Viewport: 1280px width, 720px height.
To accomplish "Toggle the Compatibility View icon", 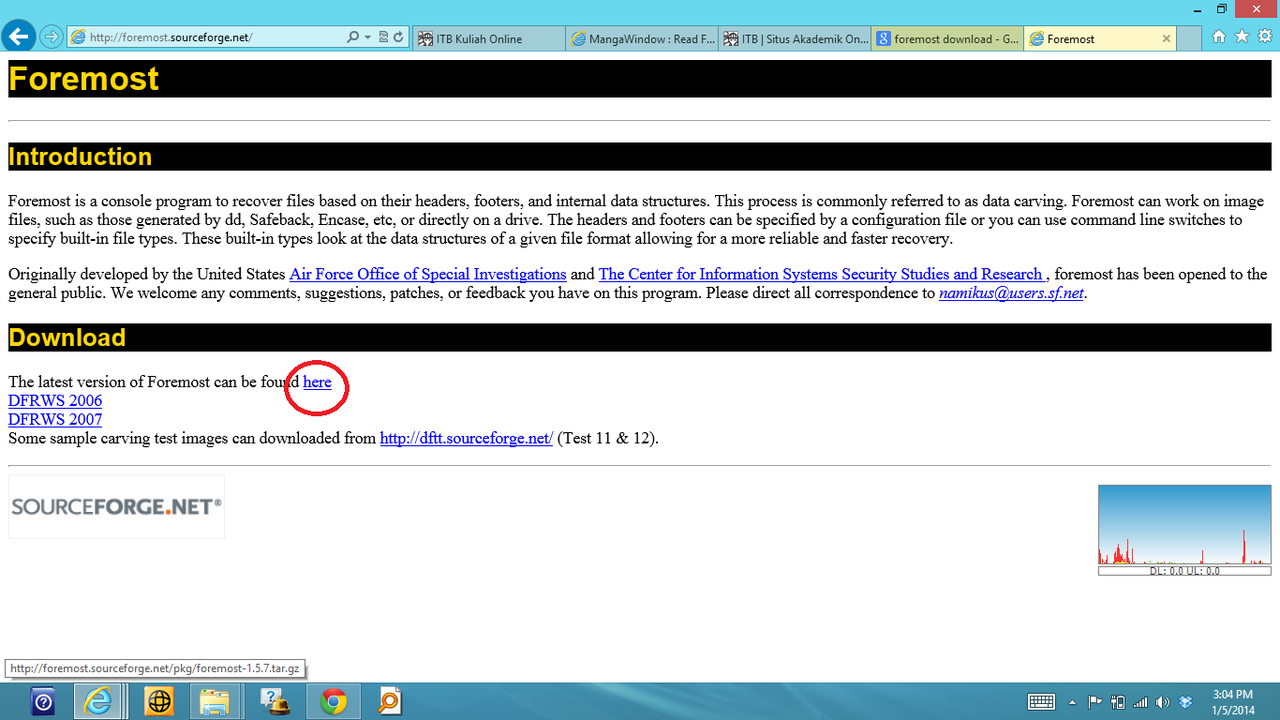I will pyautogui.click(x=383, y=38).
